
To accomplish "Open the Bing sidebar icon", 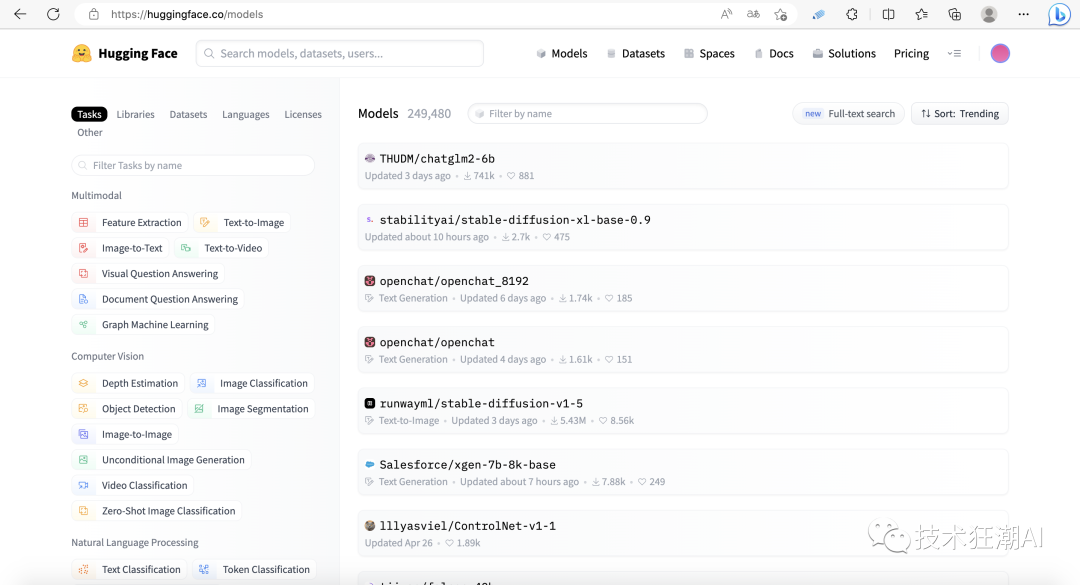I will pyautogui.click(x=1058, y=14).
